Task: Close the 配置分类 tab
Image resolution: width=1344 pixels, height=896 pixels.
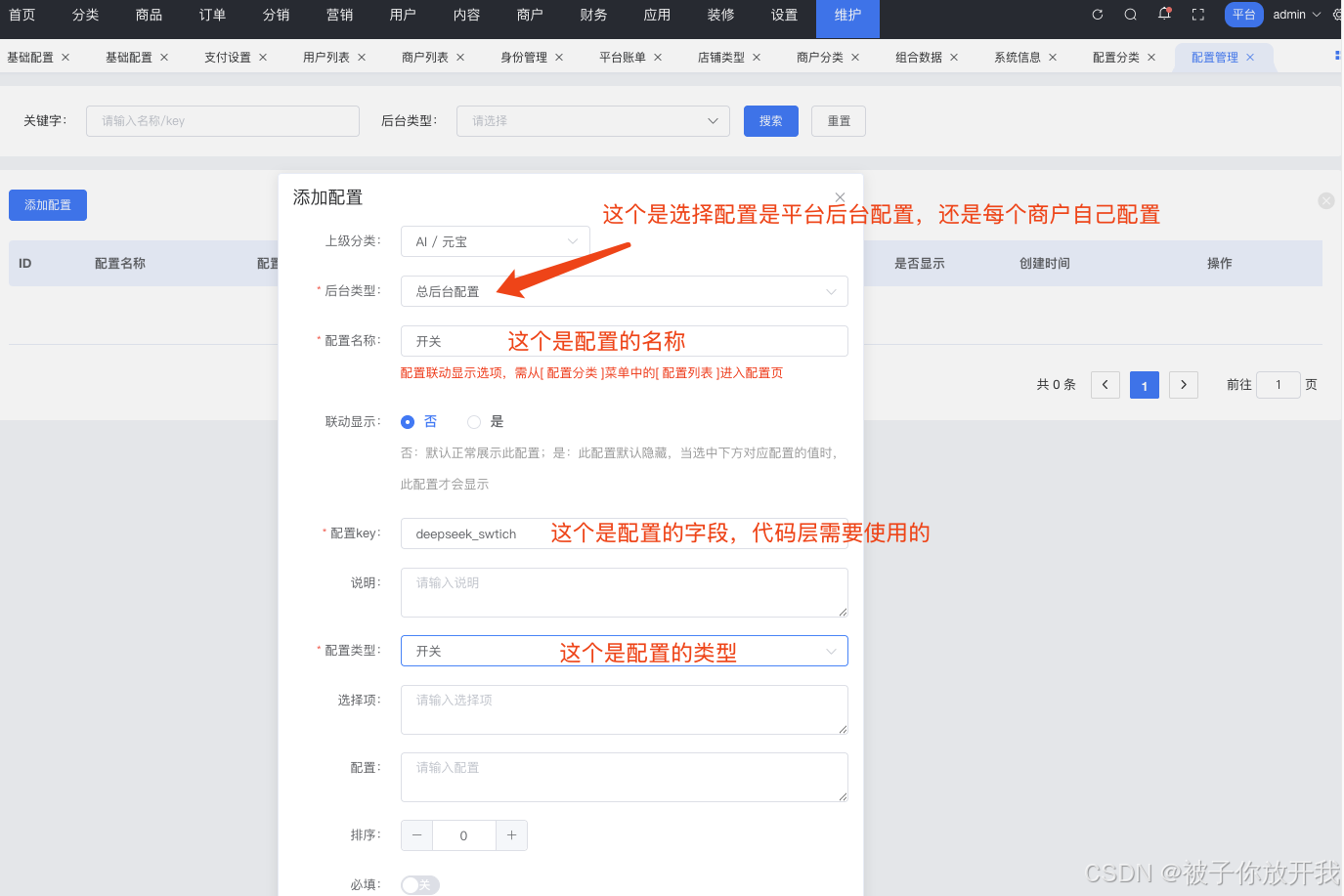Action: (x=1151, y=58)
